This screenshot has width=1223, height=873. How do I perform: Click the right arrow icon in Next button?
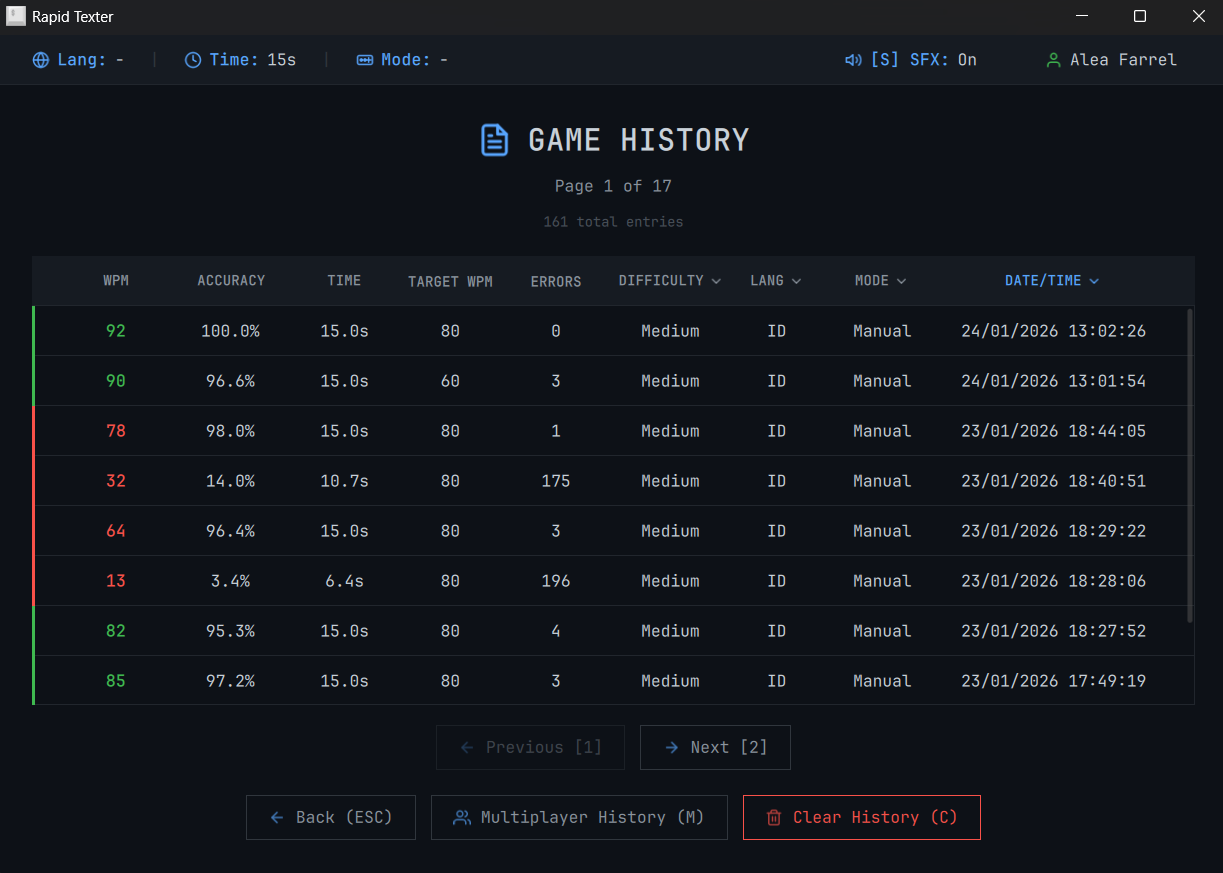tap(672, 748)
